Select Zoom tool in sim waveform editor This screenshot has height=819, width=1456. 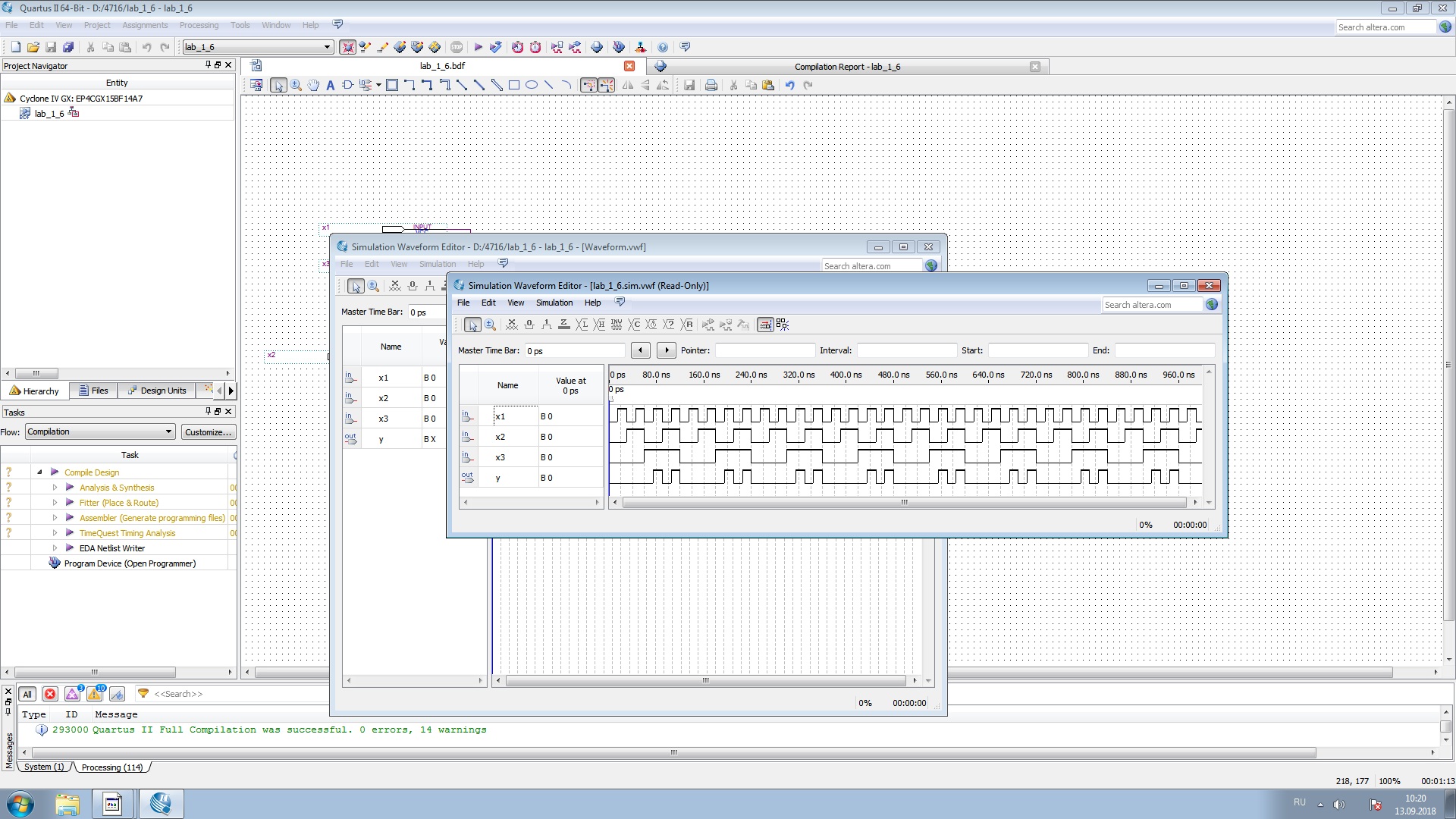(x=490, y=325)
